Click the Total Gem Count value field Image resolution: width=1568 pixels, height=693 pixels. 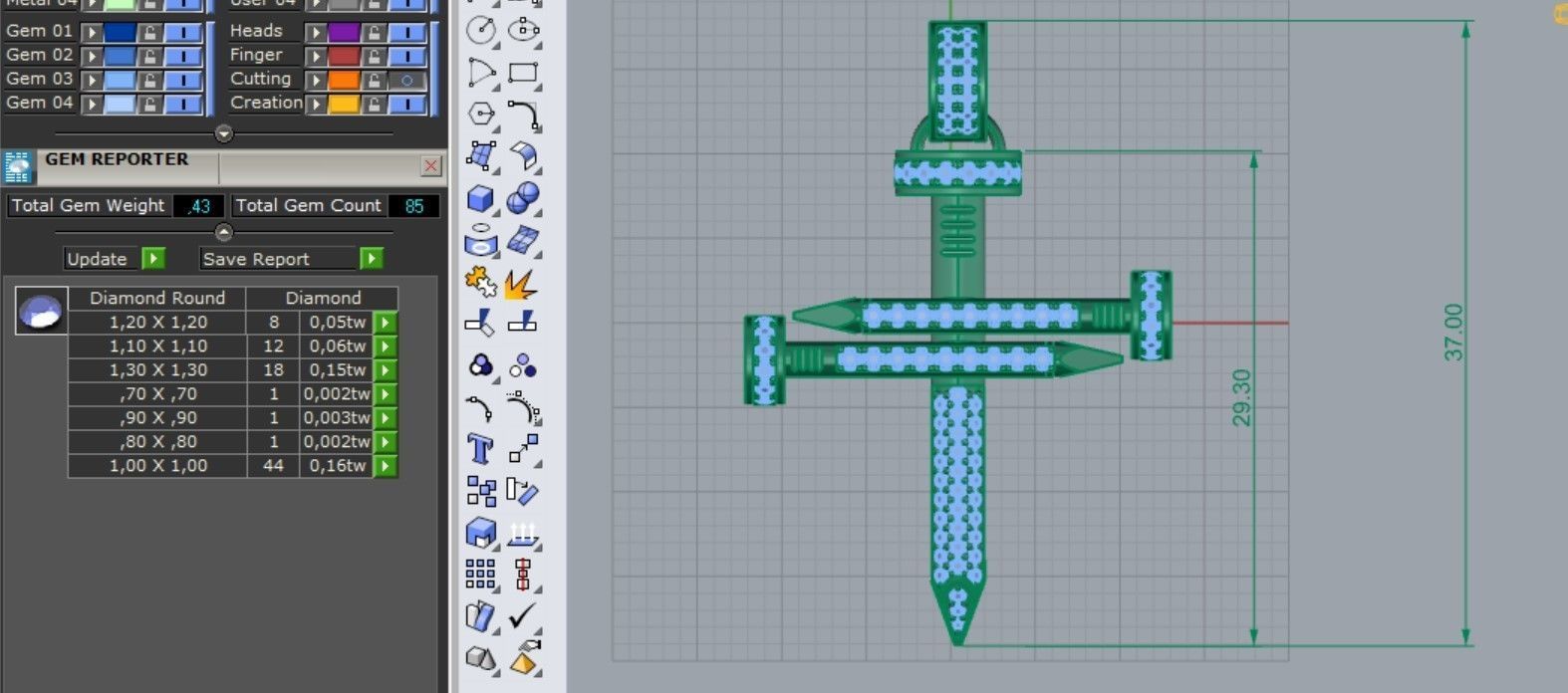(x=413, y=206)
